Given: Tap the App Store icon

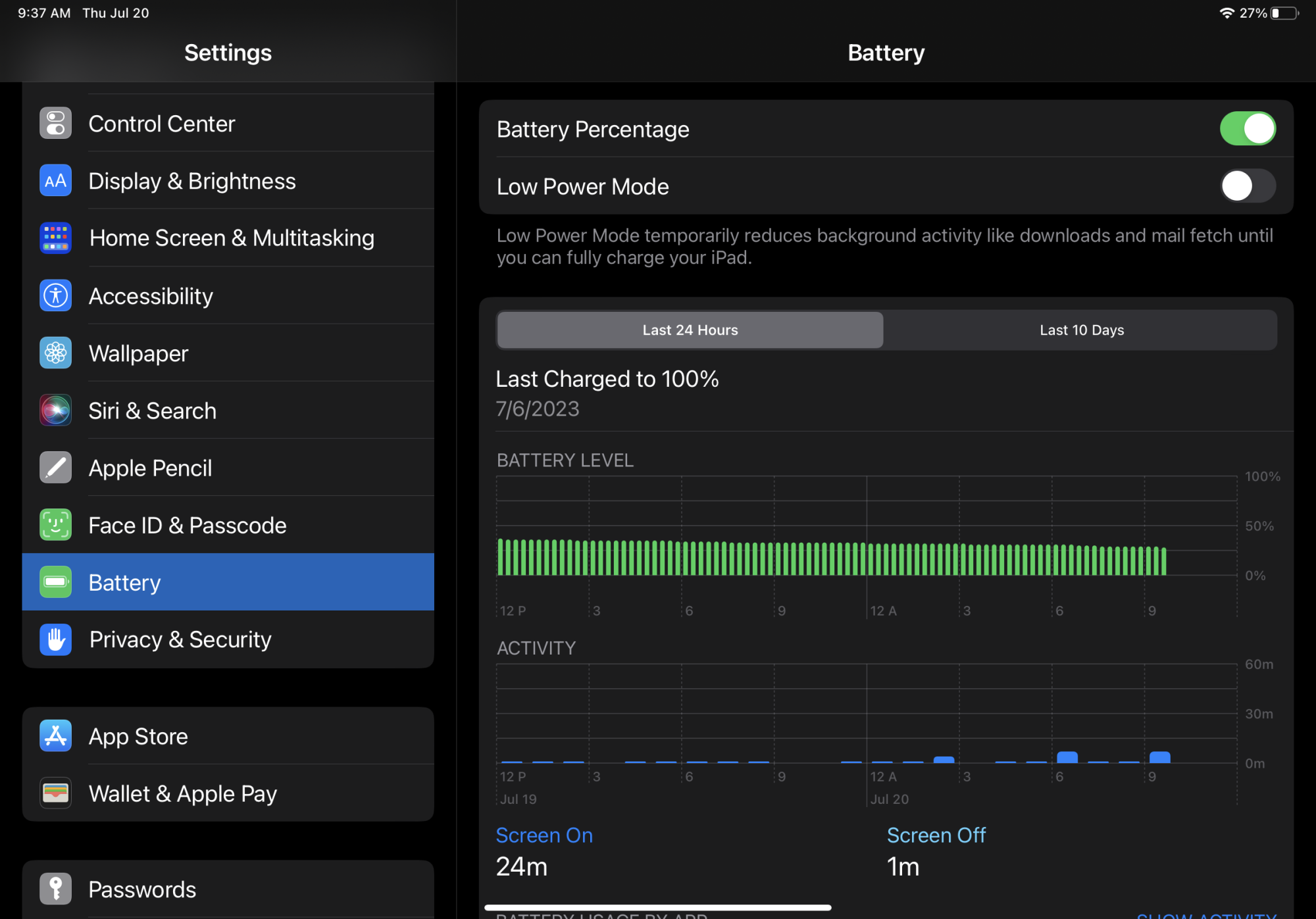Looking at the screenshot, I should tap(55, 736).
